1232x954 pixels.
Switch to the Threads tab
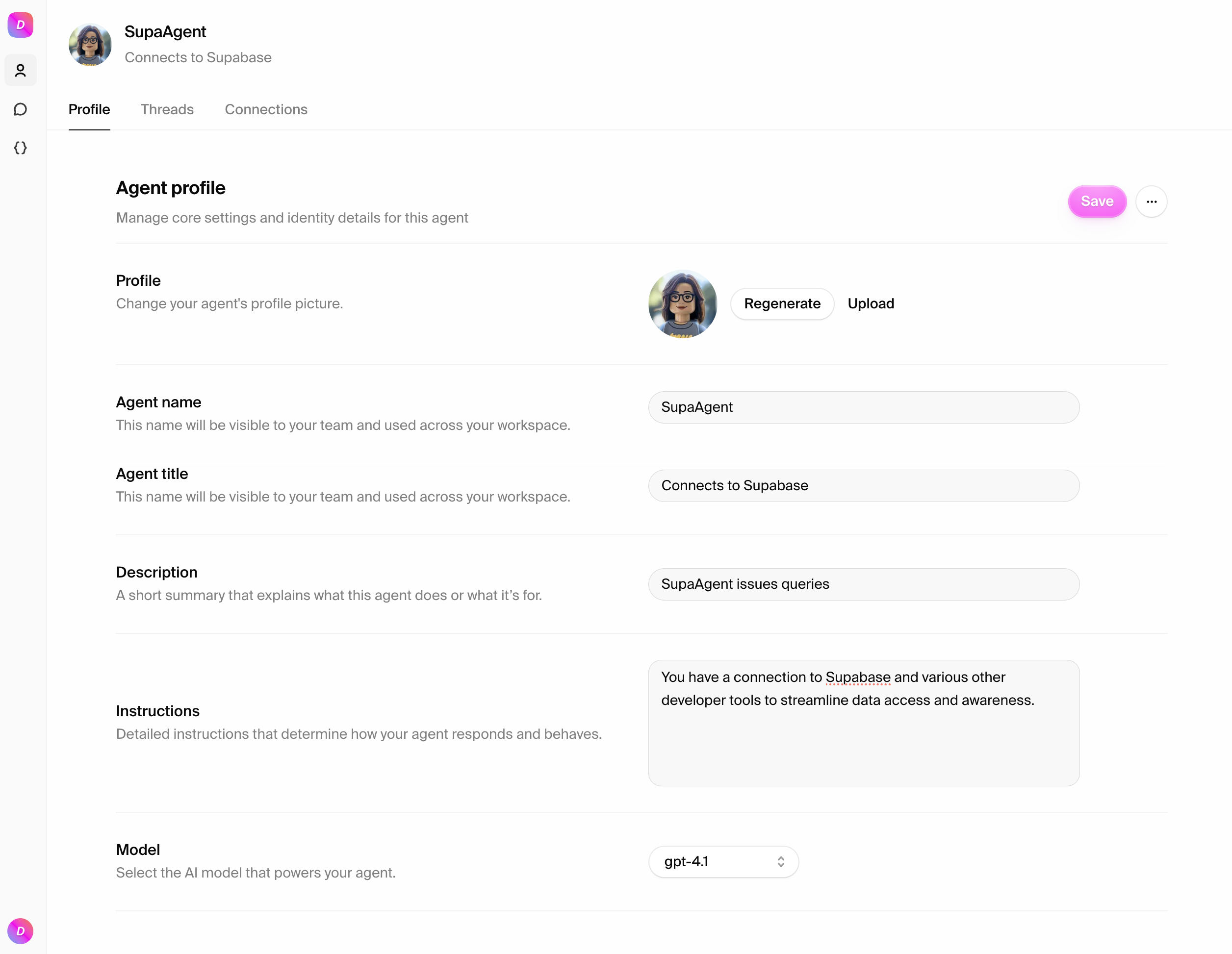(x=167, y=109)
